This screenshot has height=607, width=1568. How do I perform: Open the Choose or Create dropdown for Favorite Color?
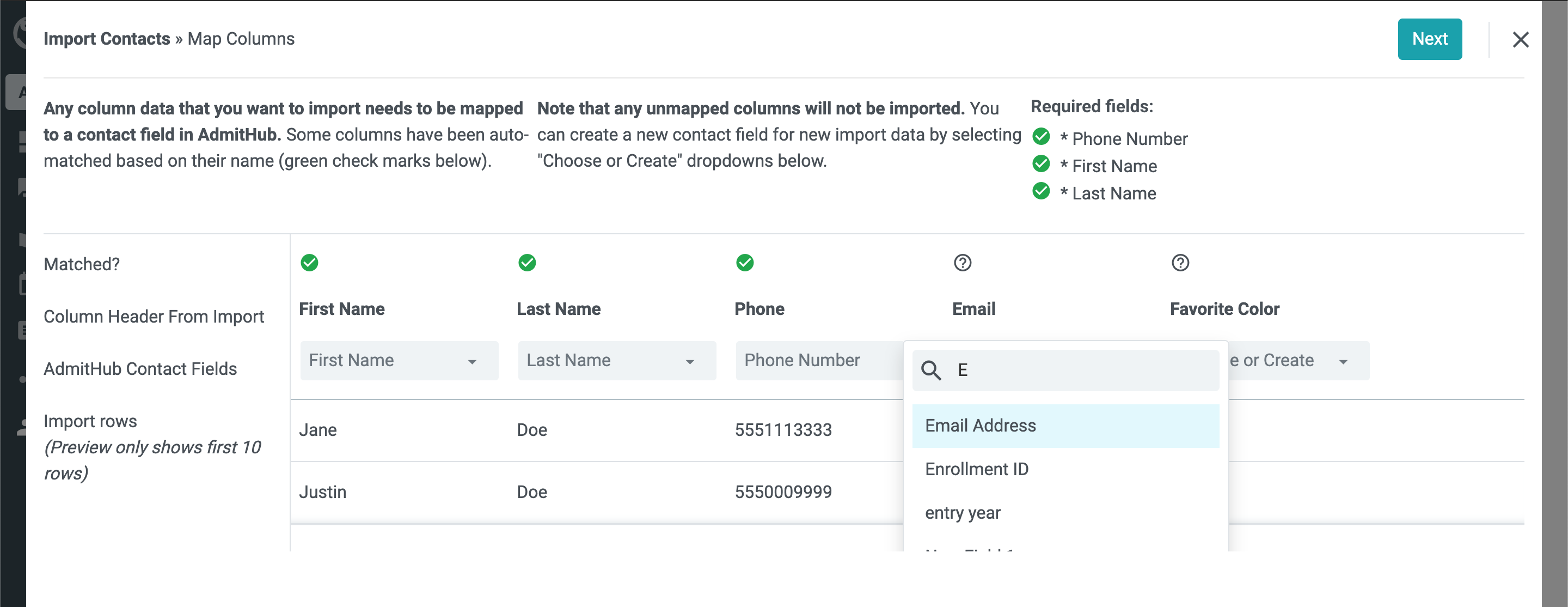pos(1298,361)
